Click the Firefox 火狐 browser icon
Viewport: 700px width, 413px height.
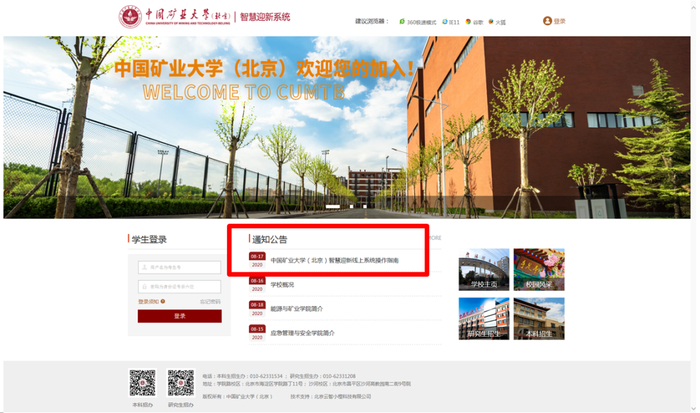pos(491,21)
